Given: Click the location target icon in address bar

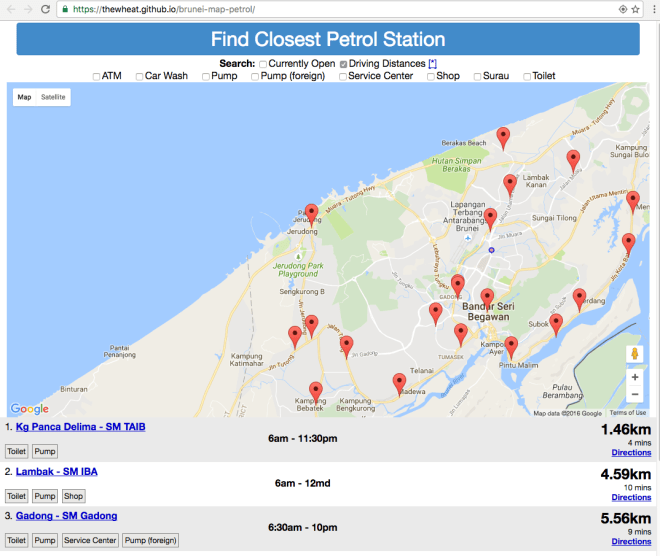Looking at the screenshot, I should [623, 9].
